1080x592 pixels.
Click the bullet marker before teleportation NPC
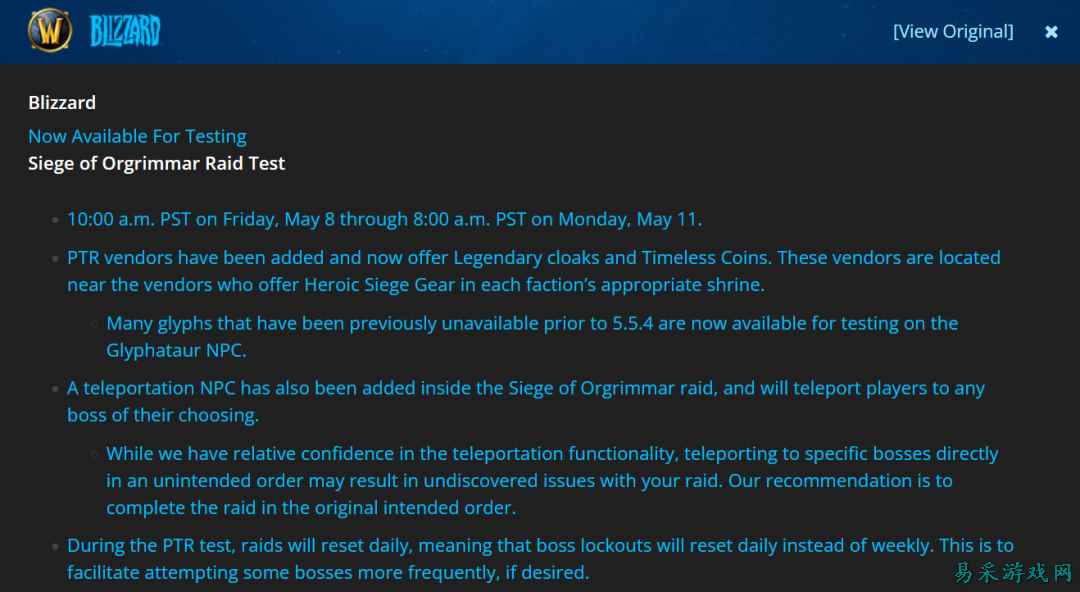tap(55, 389)
